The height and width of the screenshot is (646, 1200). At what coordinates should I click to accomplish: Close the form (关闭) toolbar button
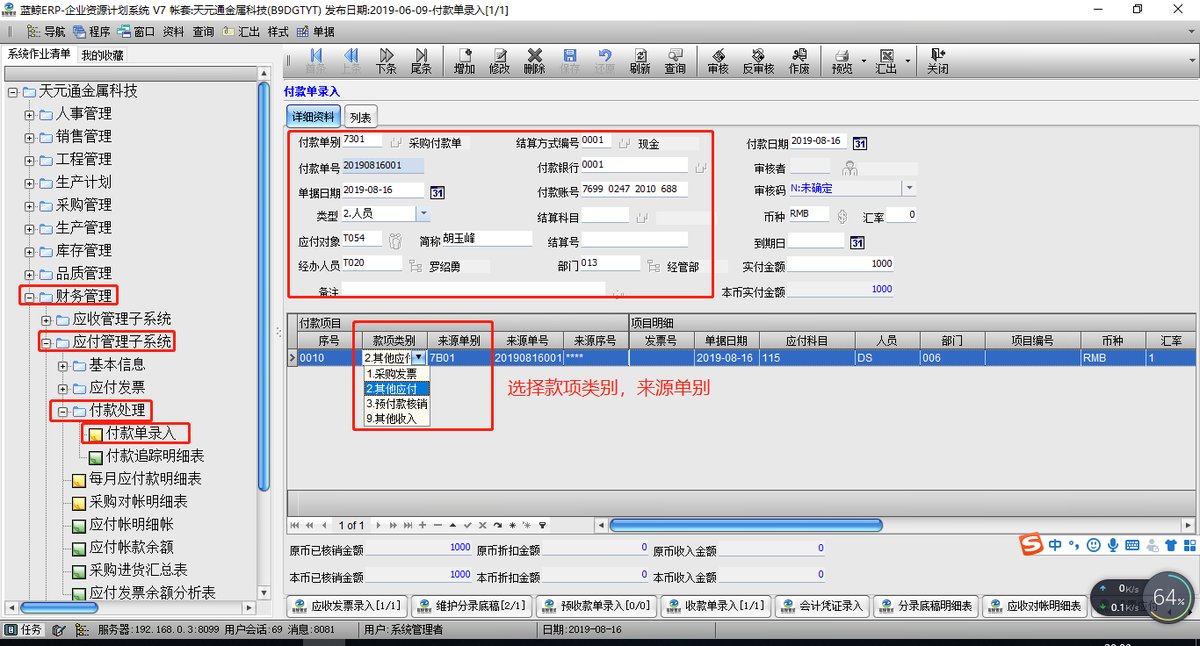coord(937,61)
